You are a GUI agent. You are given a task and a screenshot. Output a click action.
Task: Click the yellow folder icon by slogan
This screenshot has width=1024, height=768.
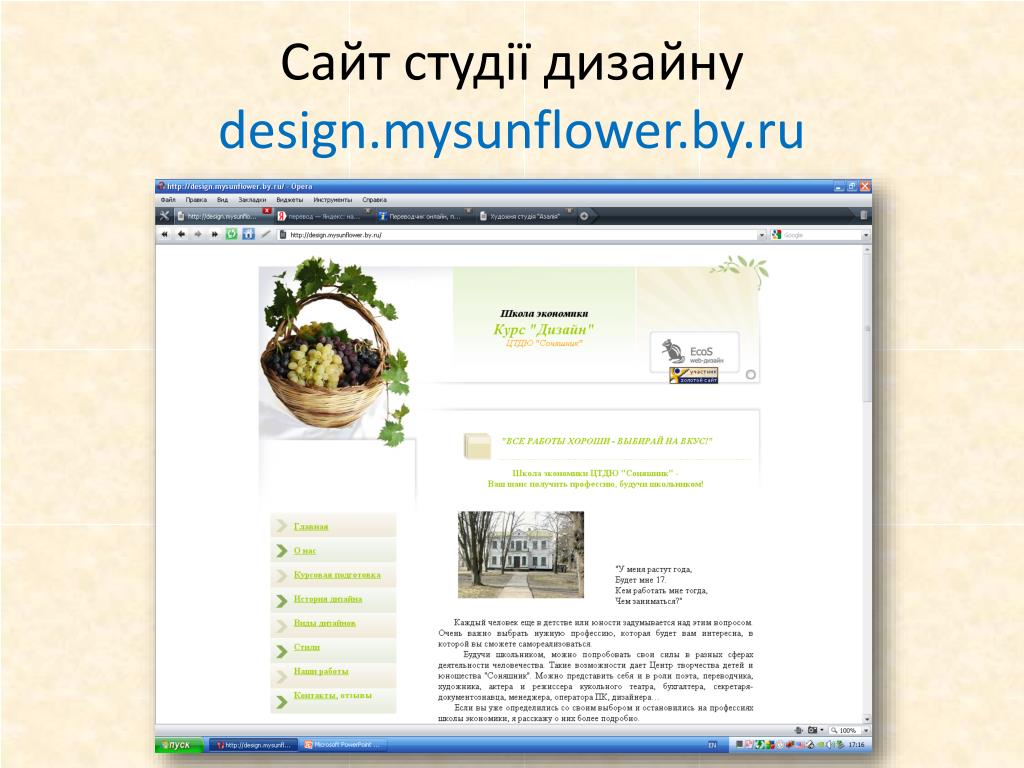pyautogui.click(x=477, y=445)
